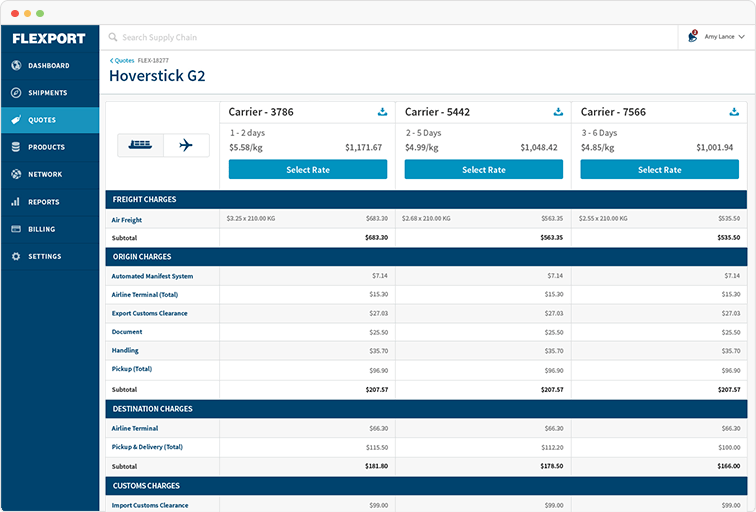This screenshot has height=512, width=756.
Task: Click the Flexport logo
Action: coord(49,39)
